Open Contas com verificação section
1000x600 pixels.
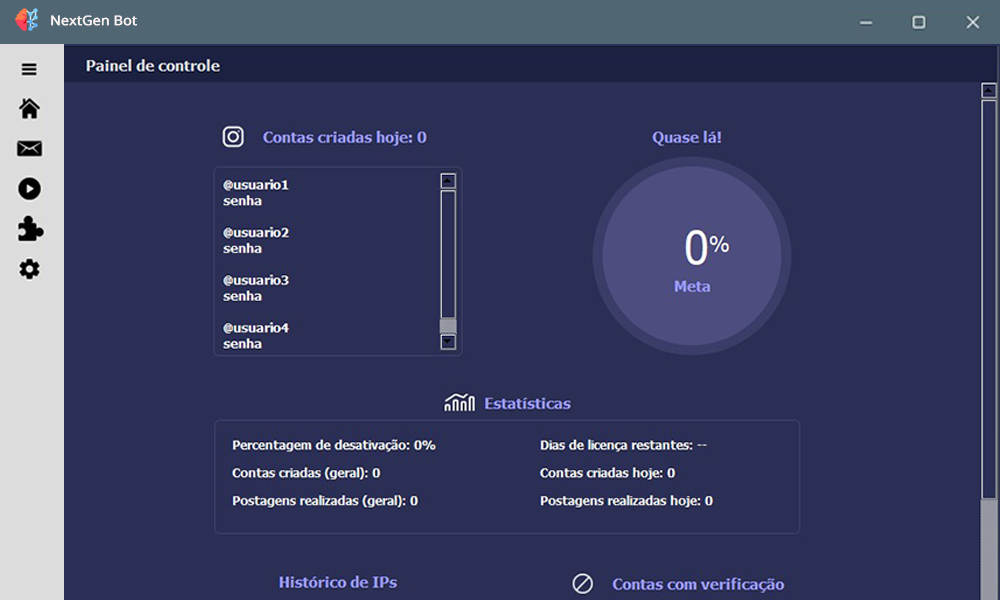(698, 584)
